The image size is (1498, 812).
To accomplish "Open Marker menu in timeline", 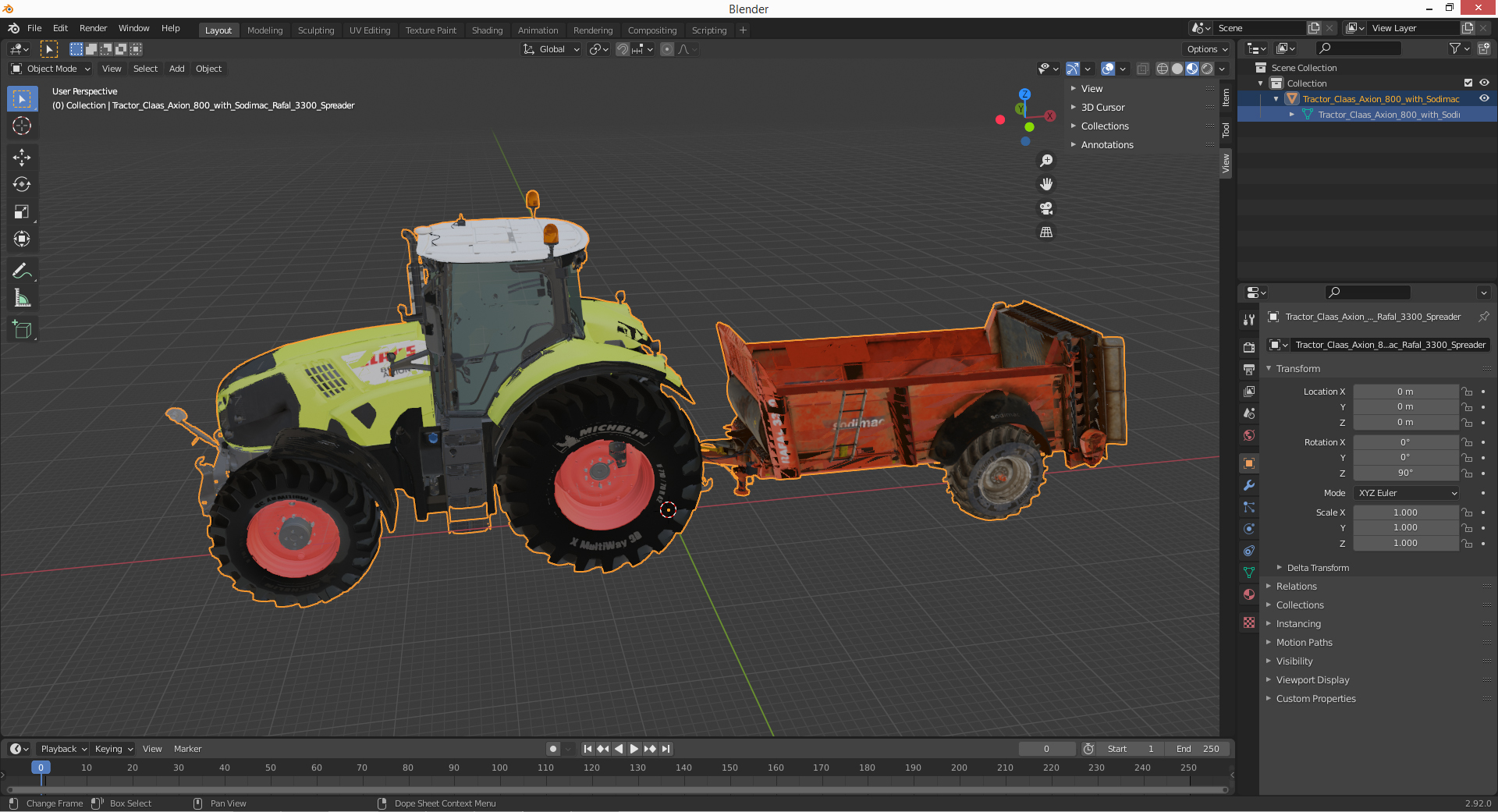I will (187, 749).
